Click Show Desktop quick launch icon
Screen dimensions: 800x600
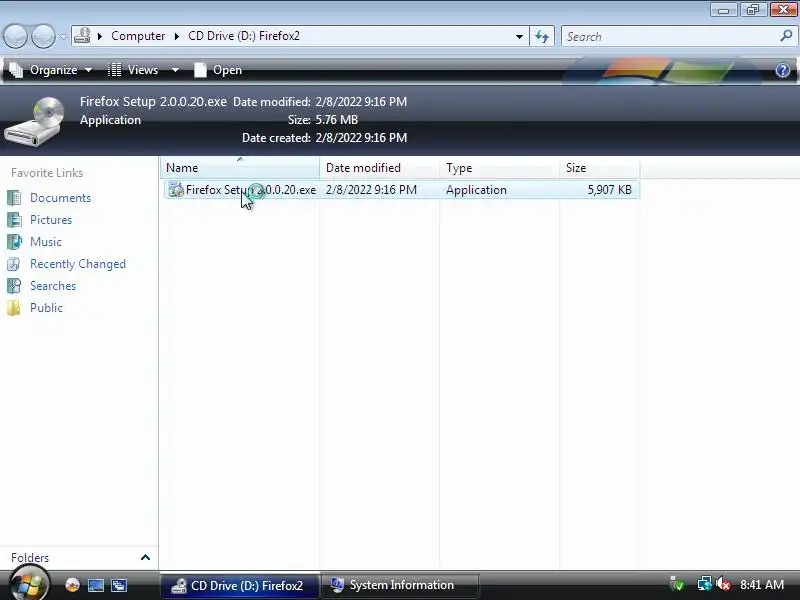pyautogui.click(x=95, y=585)
